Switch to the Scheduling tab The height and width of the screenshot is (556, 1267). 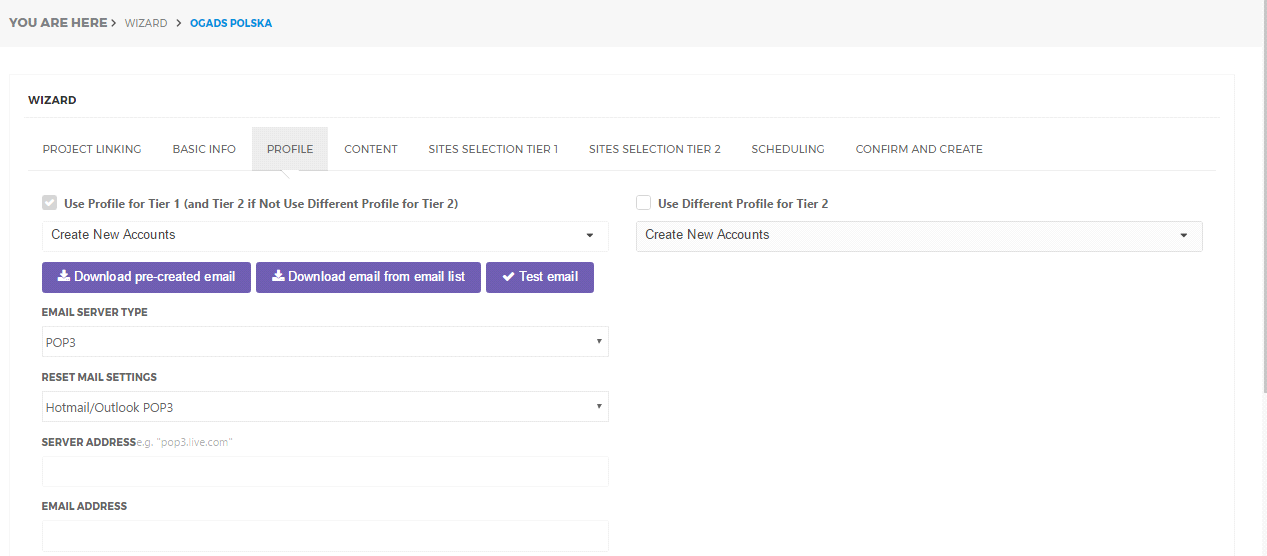coord(788,149)
